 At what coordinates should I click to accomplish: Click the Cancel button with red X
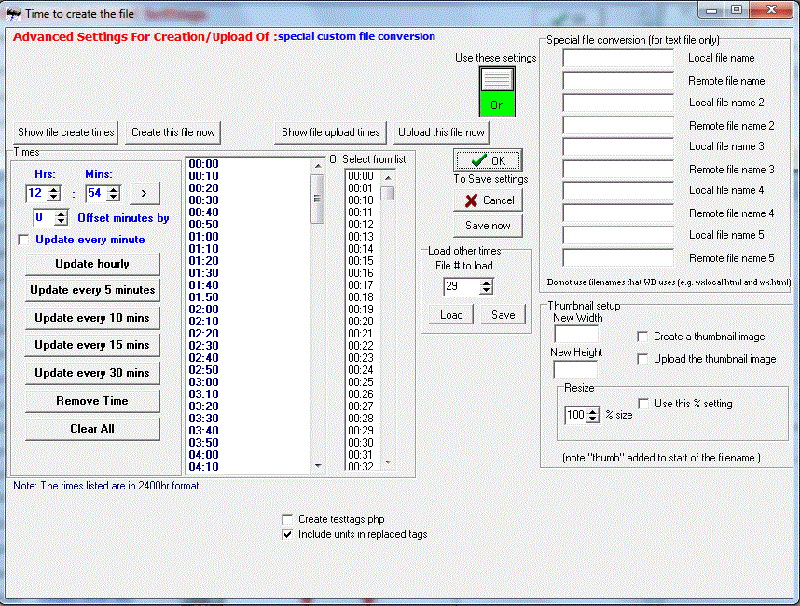pyautogui.click(x=488, y=200)
